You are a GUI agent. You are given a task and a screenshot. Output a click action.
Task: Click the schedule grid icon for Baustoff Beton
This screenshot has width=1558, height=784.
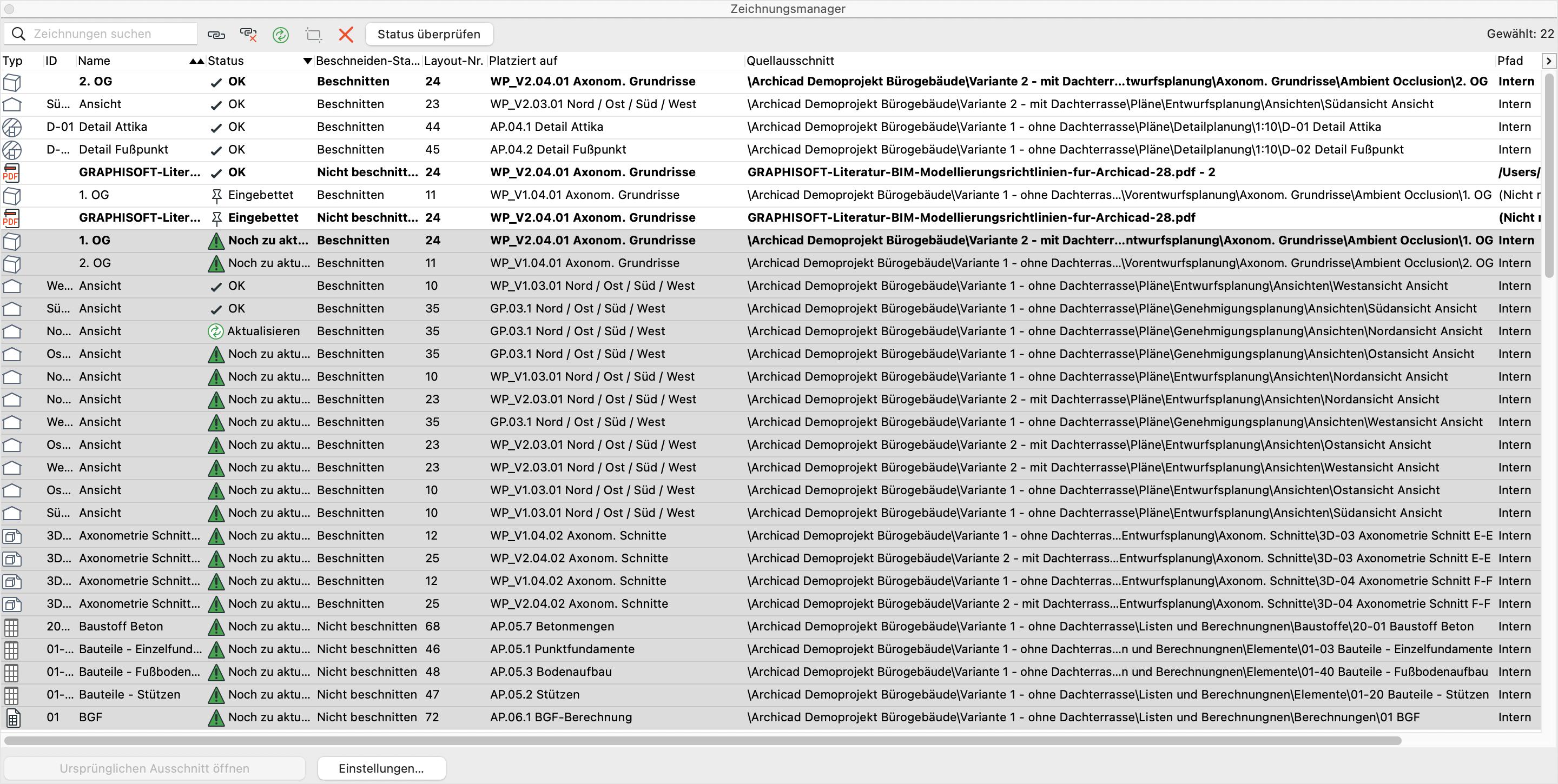pos(11,627)
